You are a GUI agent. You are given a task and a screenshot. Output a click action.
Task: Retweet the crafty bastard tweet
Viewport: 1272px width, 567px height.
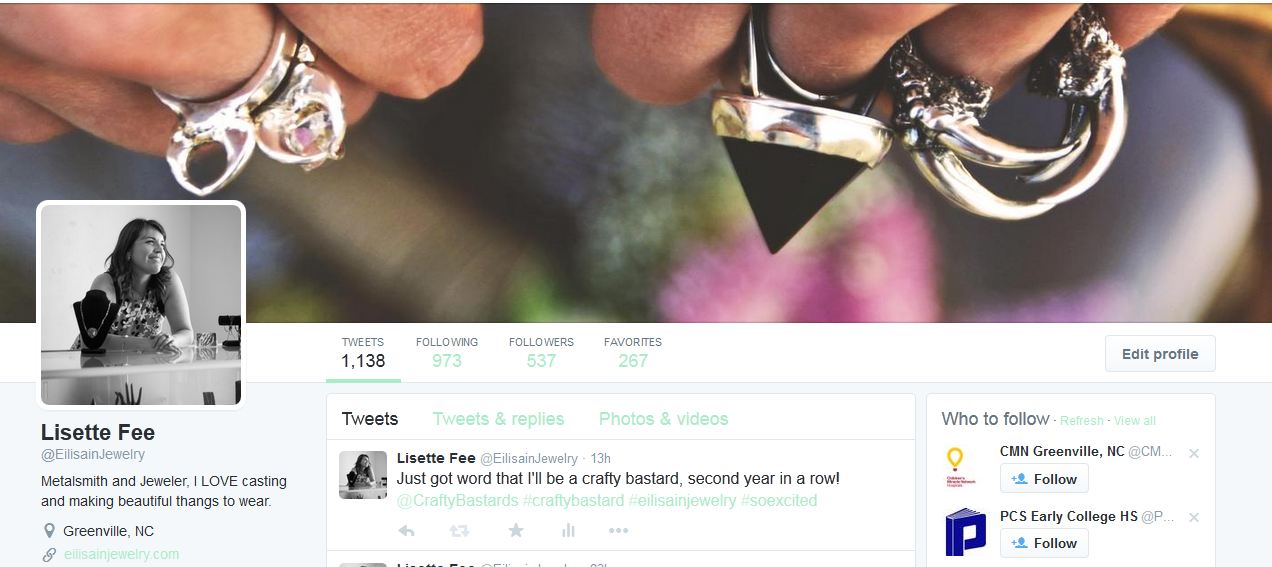pos(459,530)
